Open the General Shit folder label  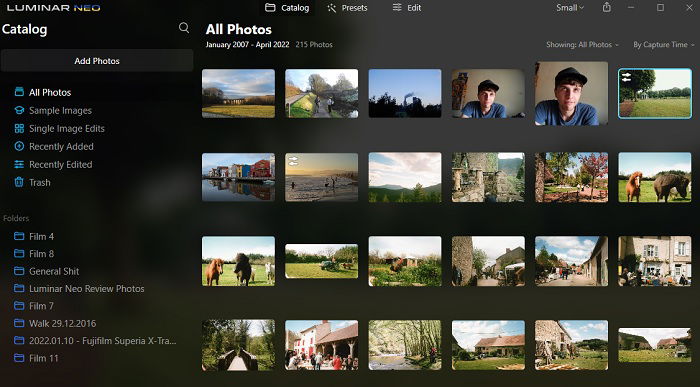[x=54, y=271]
